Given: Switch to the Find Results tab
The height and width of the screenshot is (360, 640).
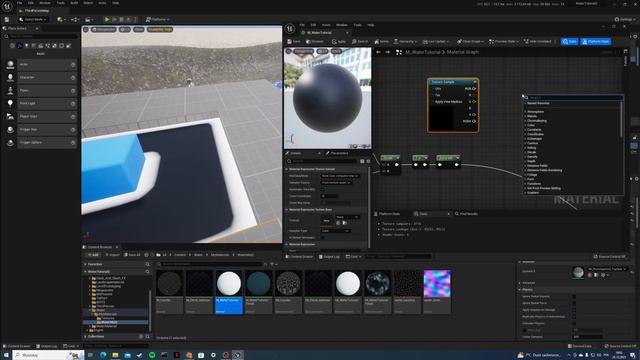Looking at the screenshot, I should point(467,214).
